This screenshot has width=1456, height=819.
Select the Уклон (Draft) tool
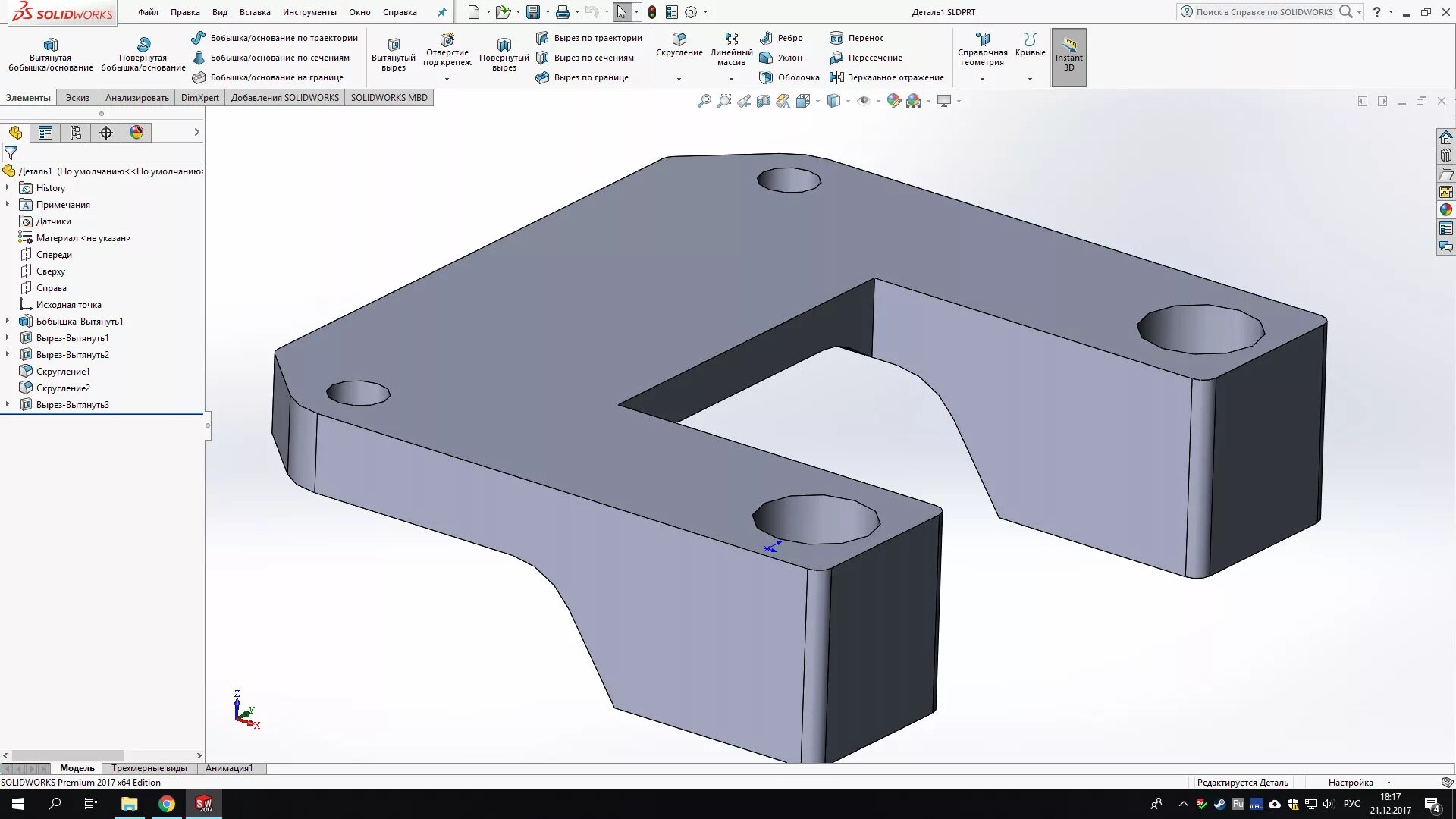(x=780, y=58)
